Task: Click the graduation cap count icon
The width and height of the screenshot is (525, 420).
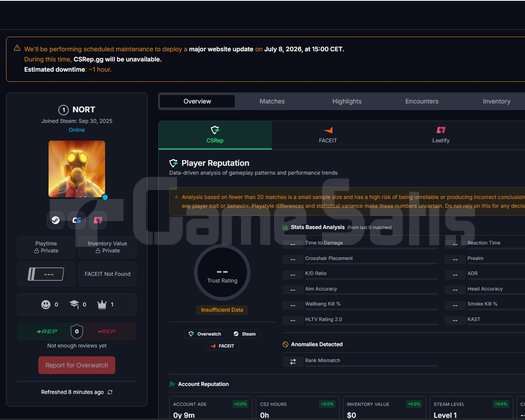Action: [x=74, y=304]
